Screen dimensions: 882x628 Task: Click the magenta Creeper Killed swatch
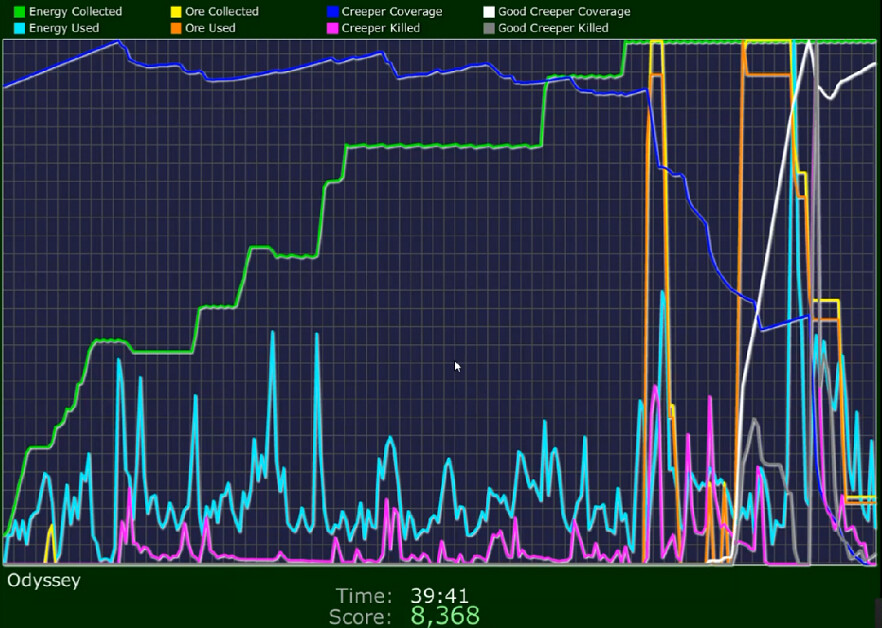click(x=332, y=28)
